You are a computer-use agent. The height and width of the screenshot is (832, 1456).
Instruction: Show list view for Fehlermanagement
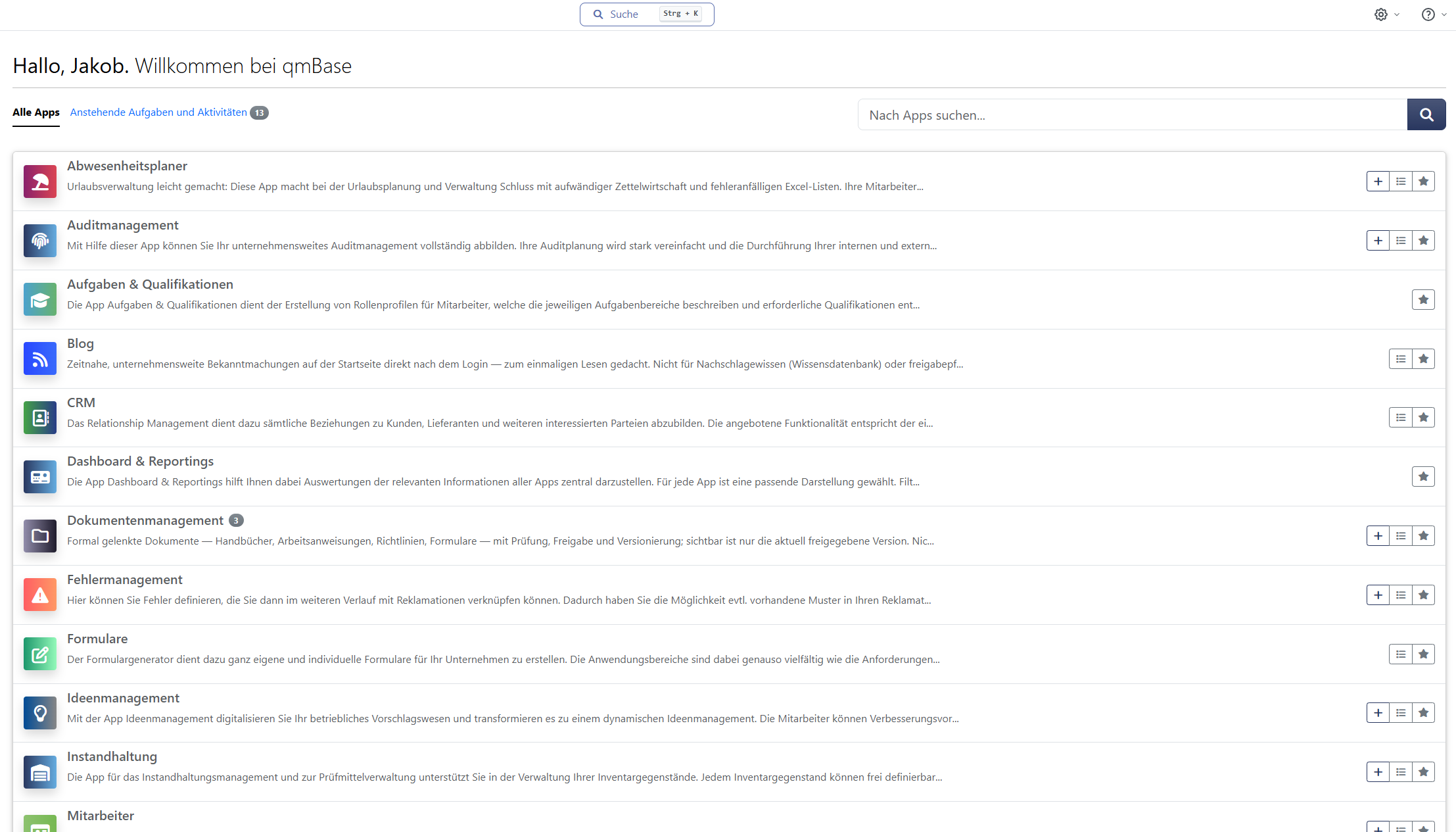[x=1401, y=595]
